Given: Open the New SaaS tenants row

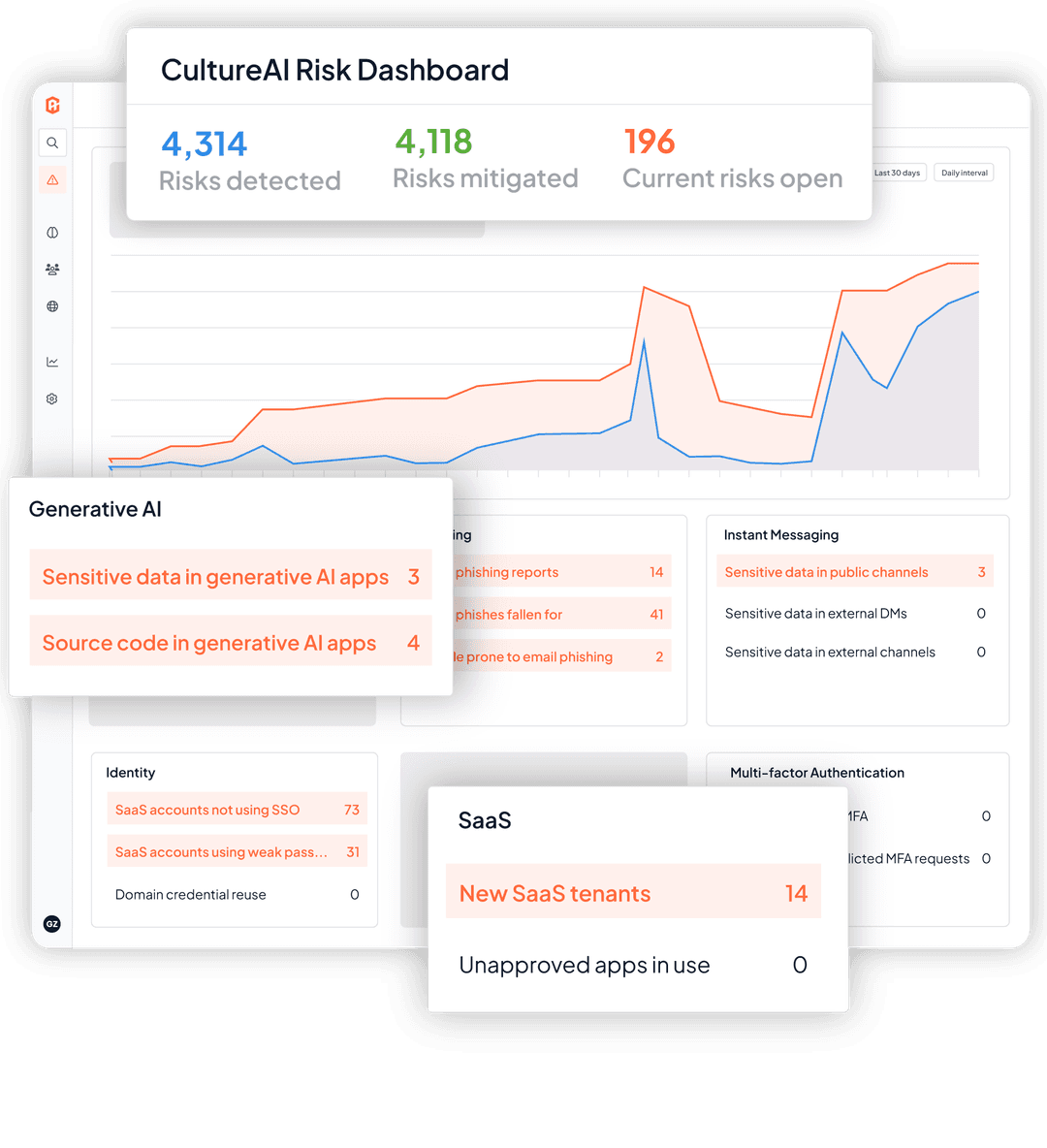Looking at the screenshot, I should [x=633, y=892].
